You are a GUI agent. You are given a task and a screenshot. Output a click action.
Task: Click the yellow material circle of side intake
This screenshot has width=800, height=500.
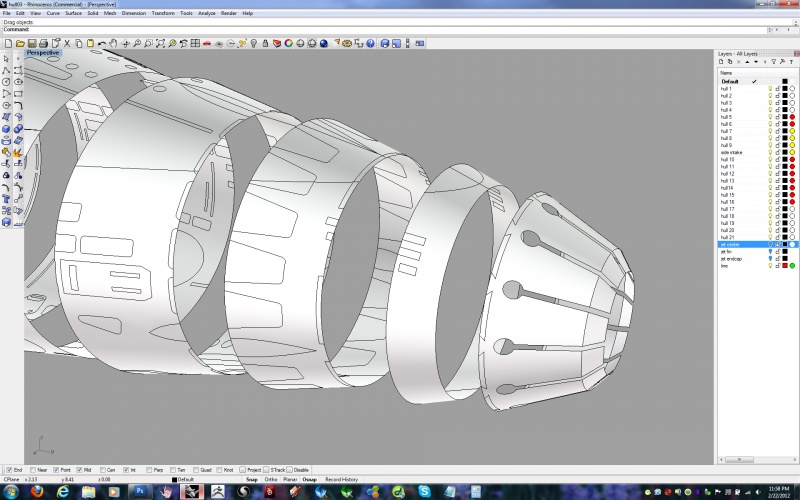(x=792, y=152)
